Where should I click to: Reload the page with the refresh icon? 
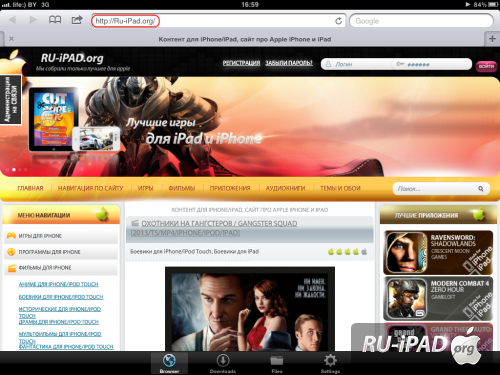point(338,21)
